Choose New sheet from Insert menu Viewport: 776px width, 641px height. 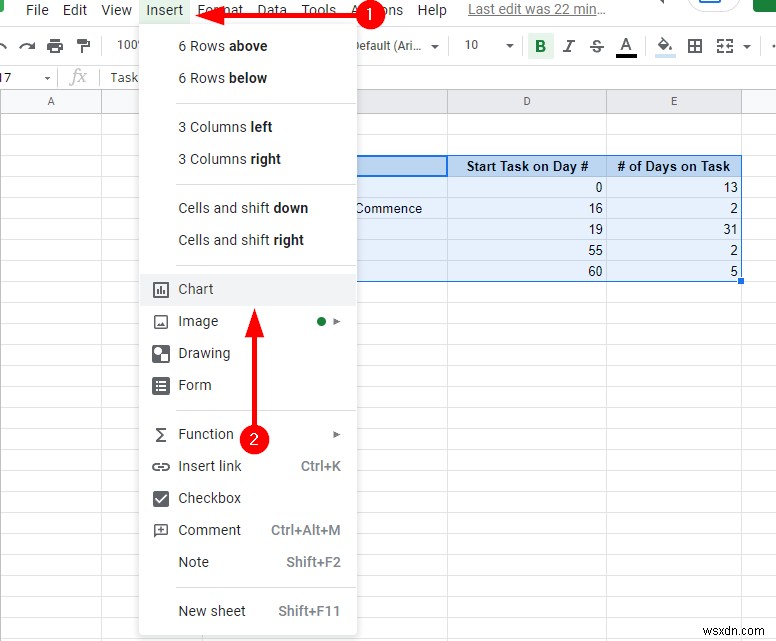tap(247, 611)
